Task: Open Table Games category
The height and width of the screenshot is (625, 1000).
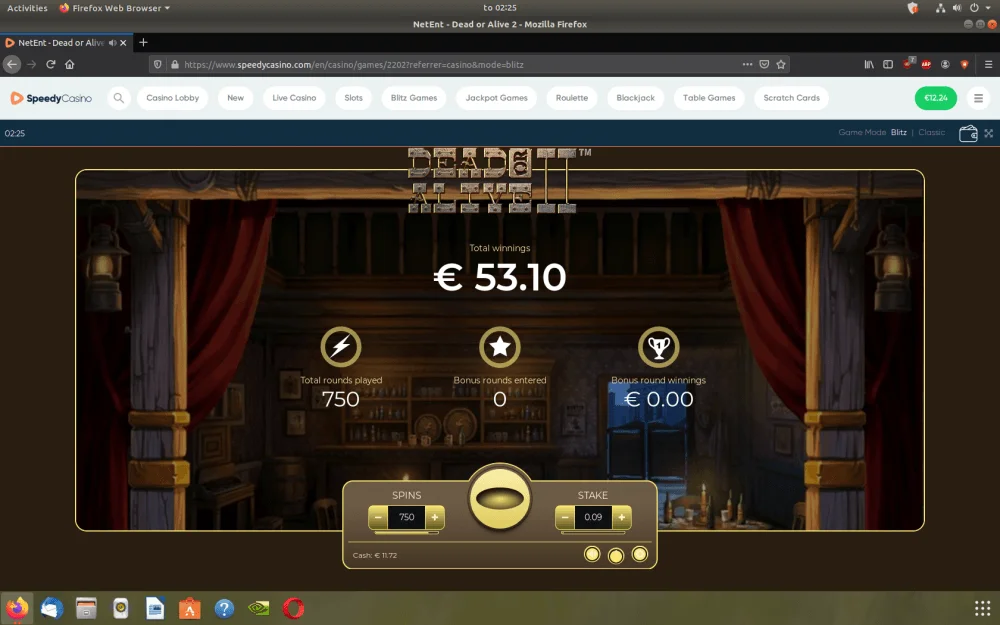Action: point(709,98)
